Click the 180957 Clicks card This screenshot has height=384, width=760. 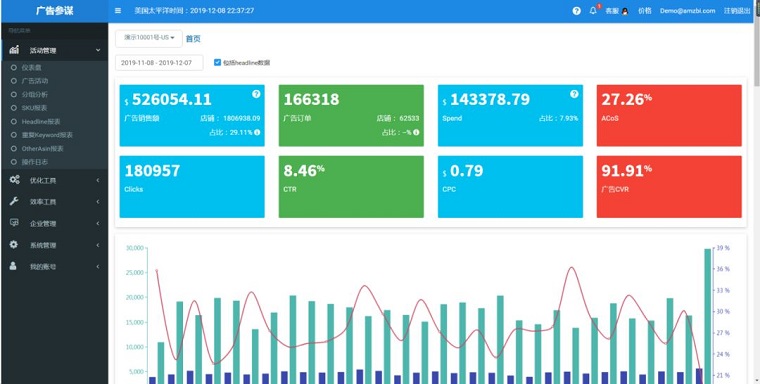(x=192, y=187)
